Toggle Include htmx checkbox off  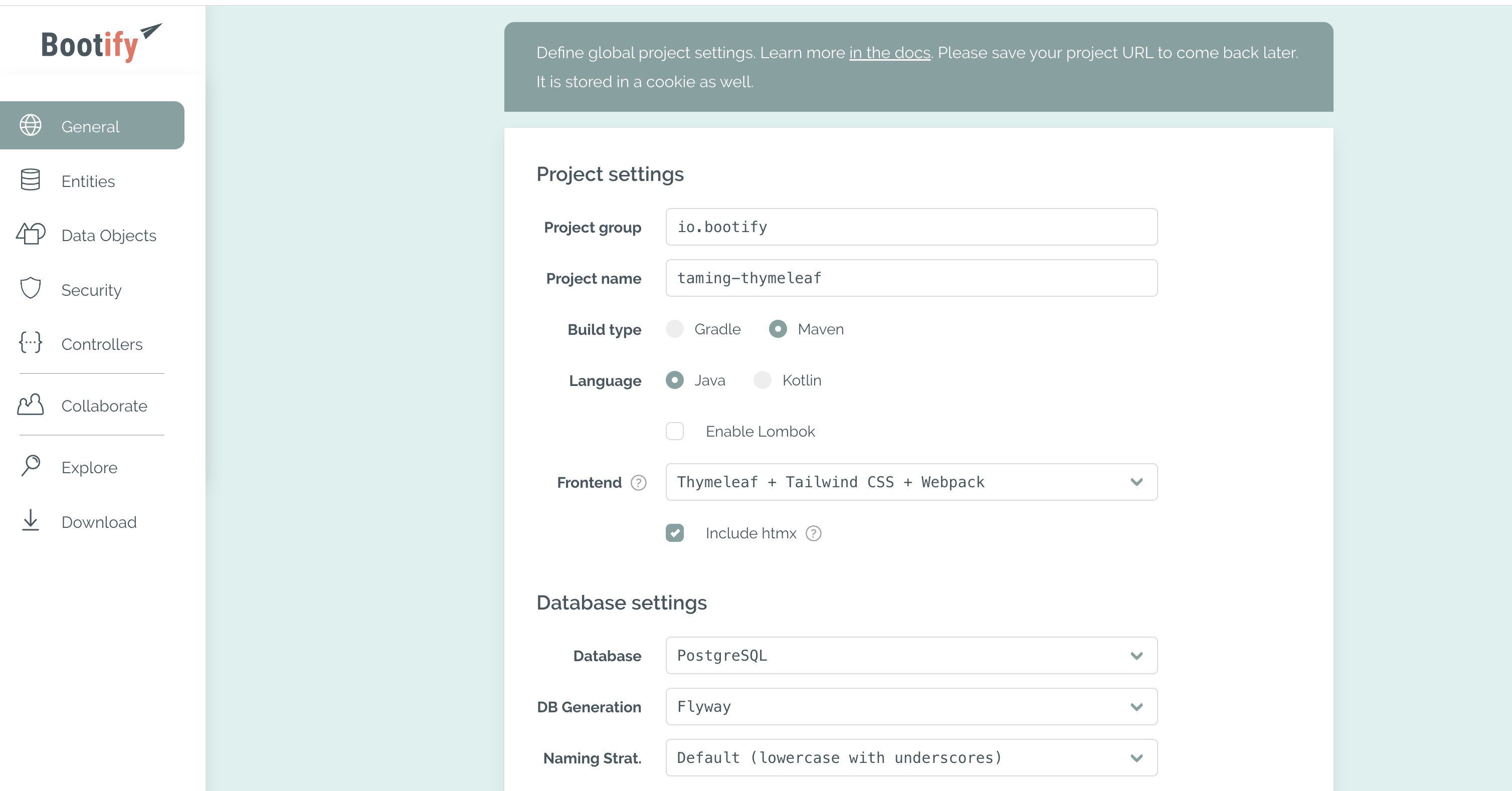676,533
